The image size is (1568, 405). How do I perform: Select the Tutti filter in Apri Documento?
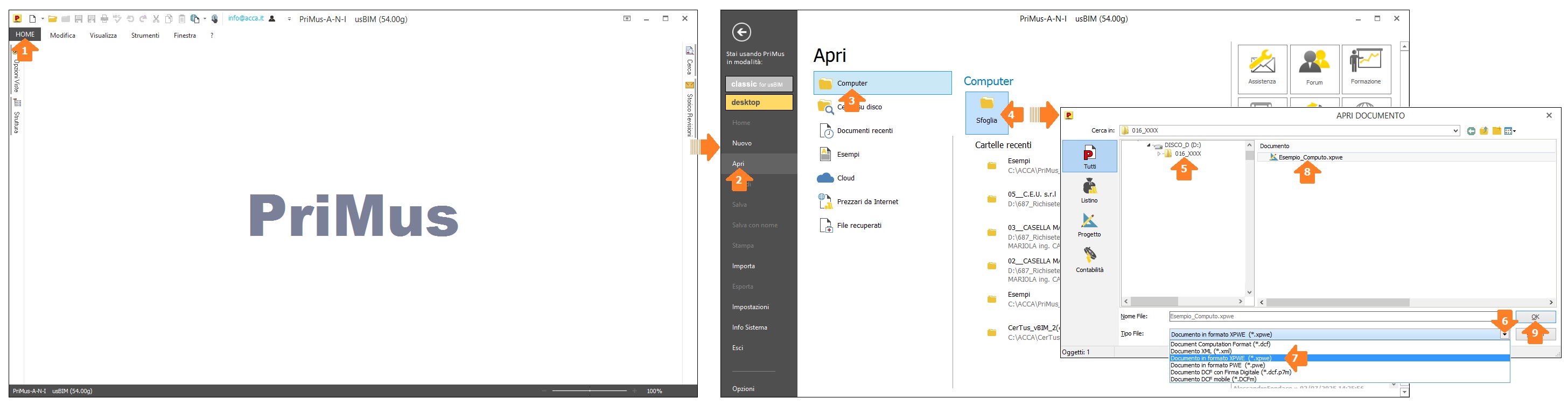click(x=1089, y=157)
